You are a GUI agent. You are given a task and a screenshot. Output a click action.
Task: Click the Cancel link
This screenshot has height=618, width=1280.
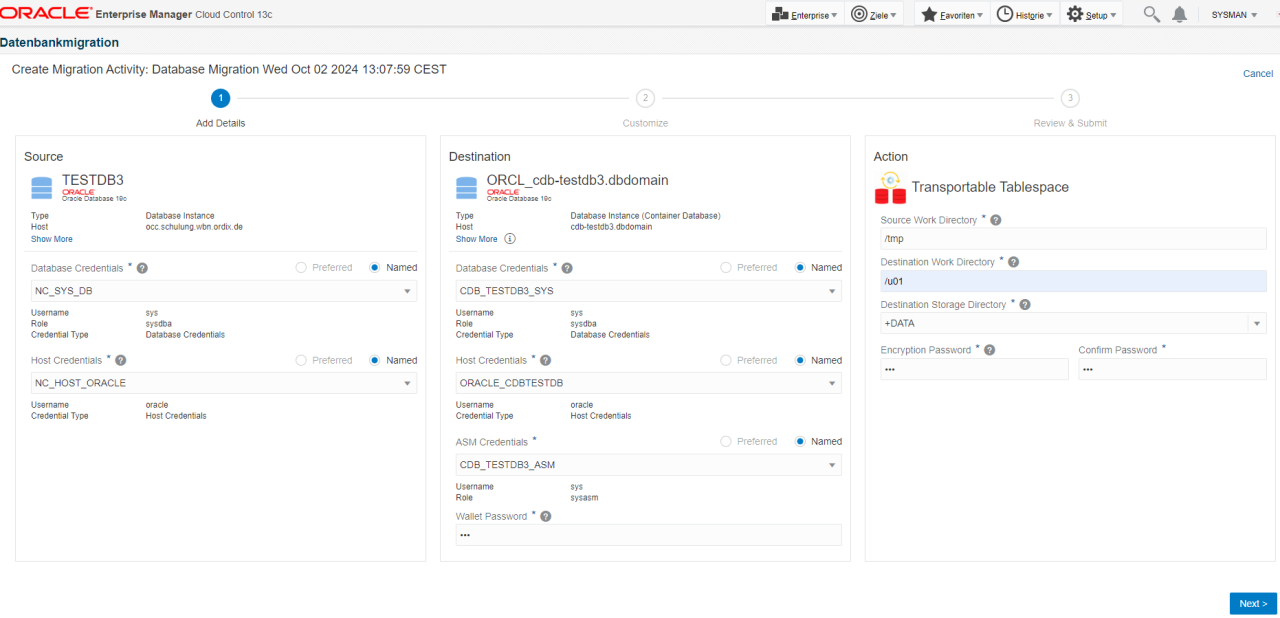point(1257,74)
